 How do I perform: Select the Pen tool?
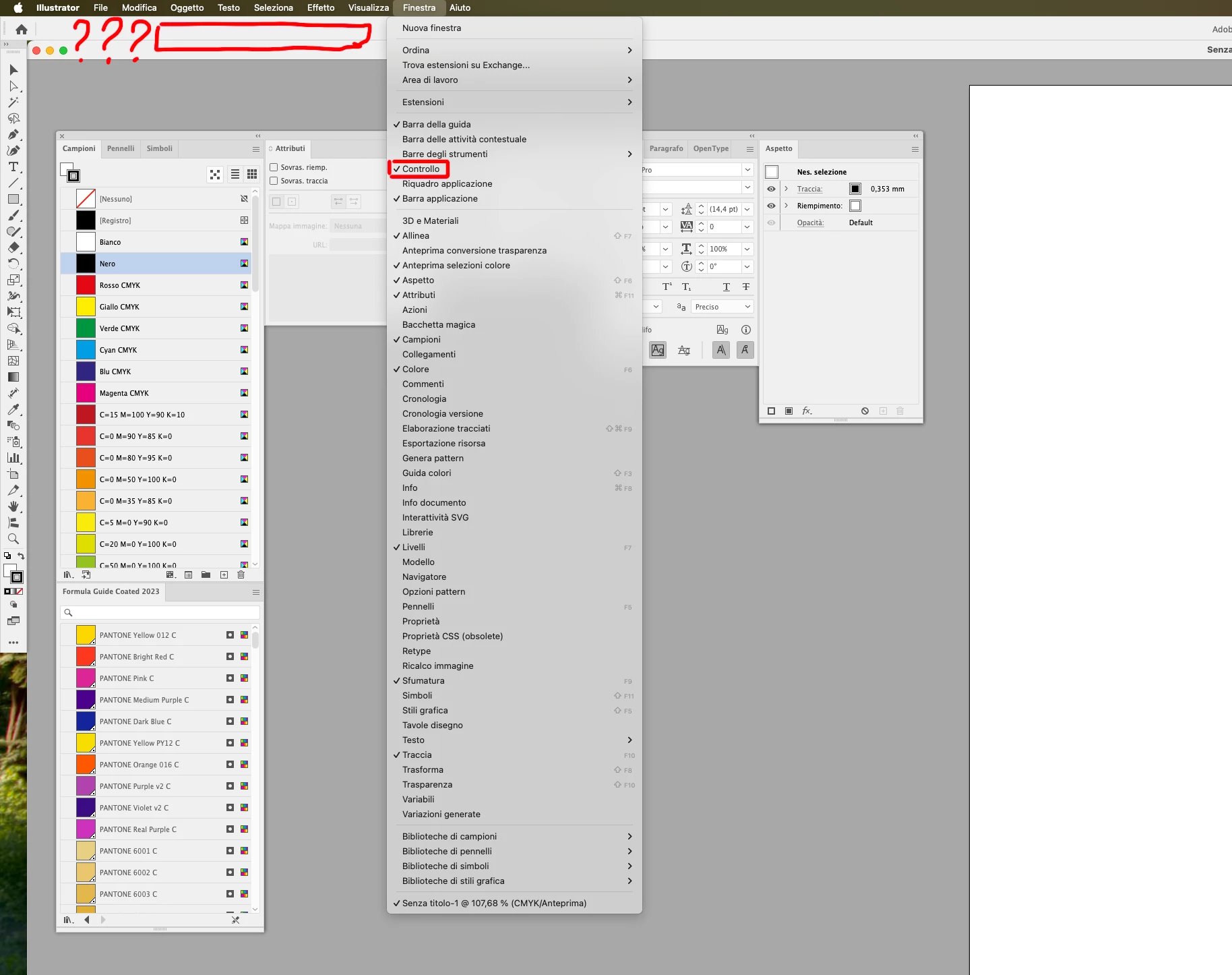pyautogui.click(x=13, y=134)
